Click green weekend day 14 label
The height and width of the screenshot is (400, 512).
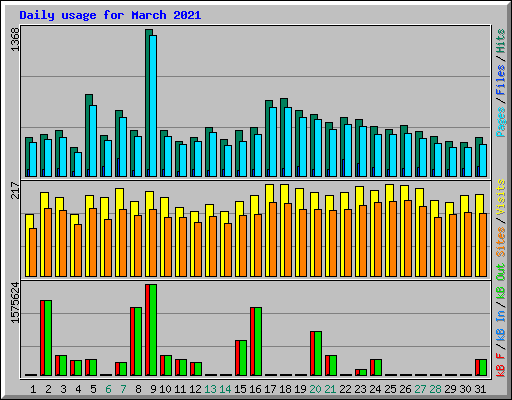pyautogui.click(x=225, y=389)
